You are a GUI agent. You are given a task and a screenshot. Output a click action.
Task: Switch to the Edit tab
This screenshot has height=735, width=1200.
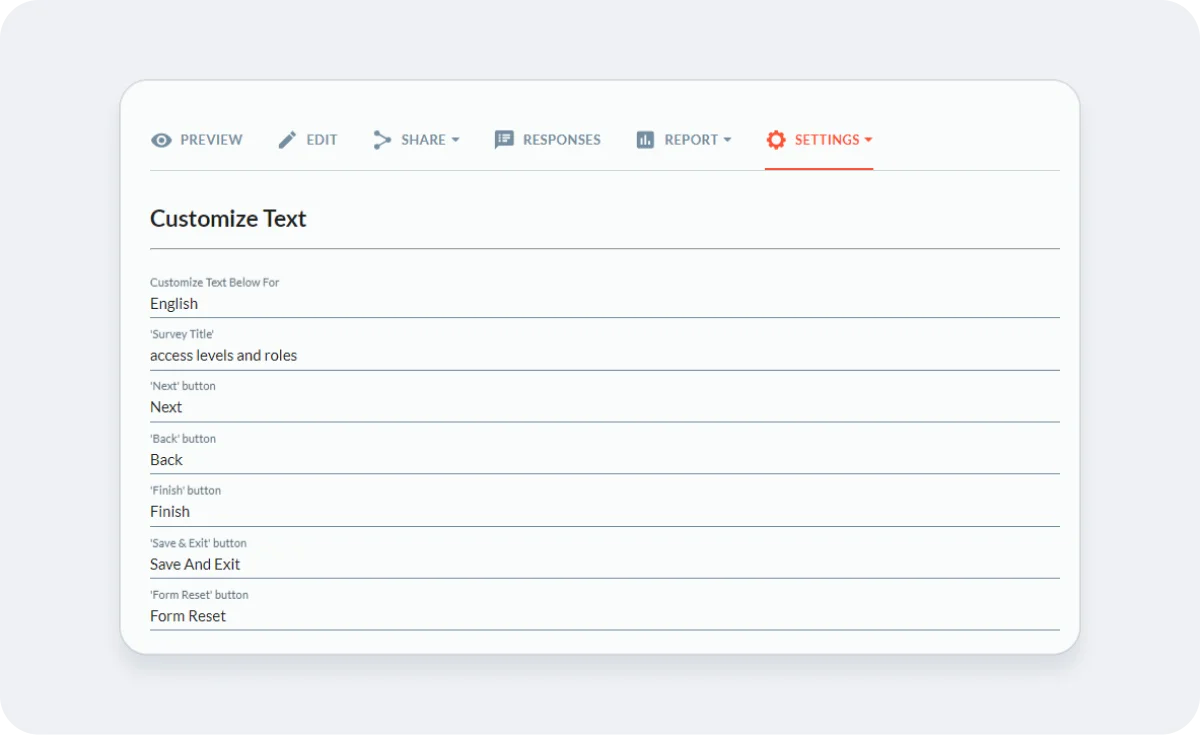[308, 140]
